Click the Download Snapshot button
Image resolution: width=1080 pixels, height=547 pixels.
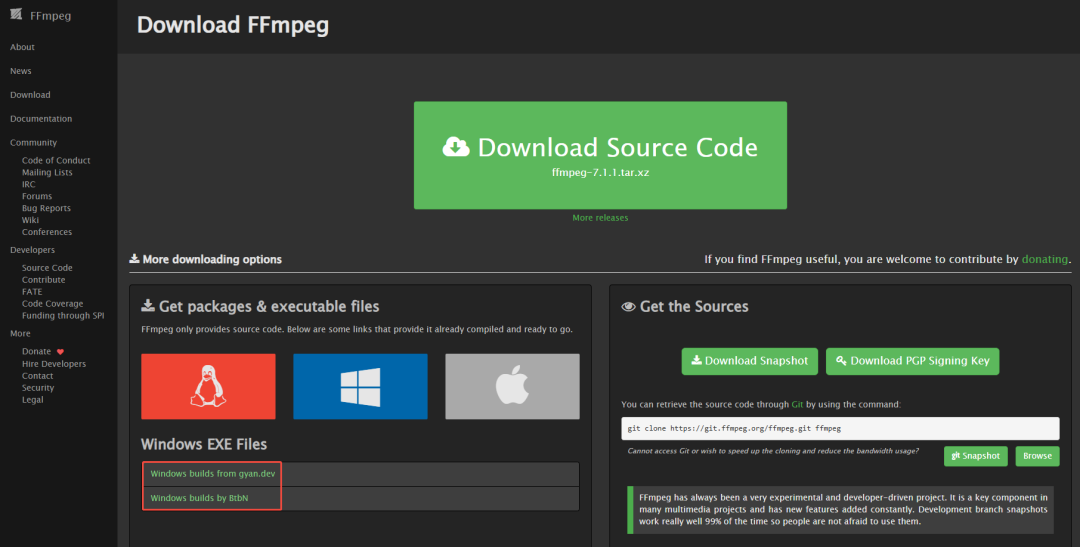(x=749, y=361)
